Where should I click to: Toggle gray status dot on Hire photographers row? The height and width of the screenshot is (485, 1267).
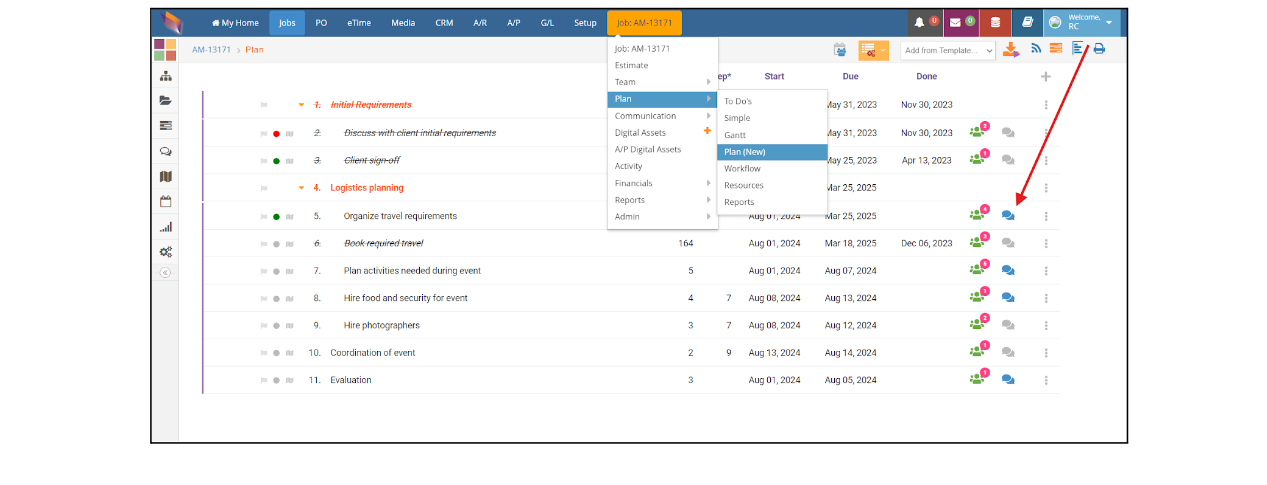276,326
